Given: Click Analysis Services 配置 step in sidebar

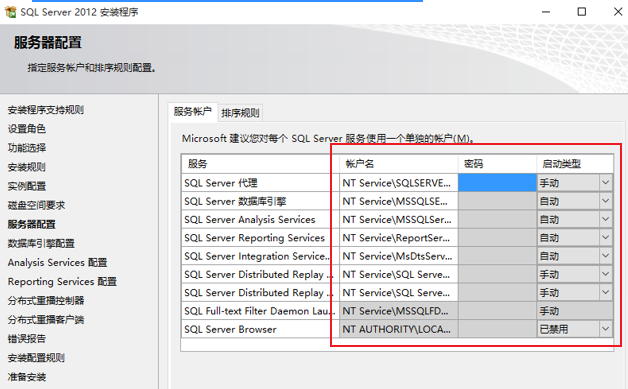Looking at the screenshot, I should [57, 262].
